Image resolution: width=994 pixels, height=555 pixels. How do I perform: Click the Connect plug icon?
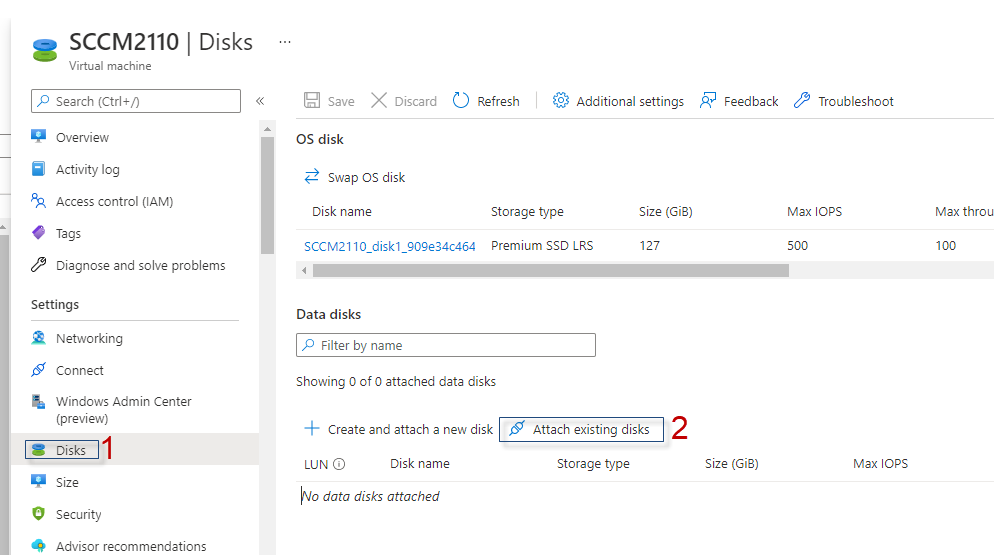point(39,370)
